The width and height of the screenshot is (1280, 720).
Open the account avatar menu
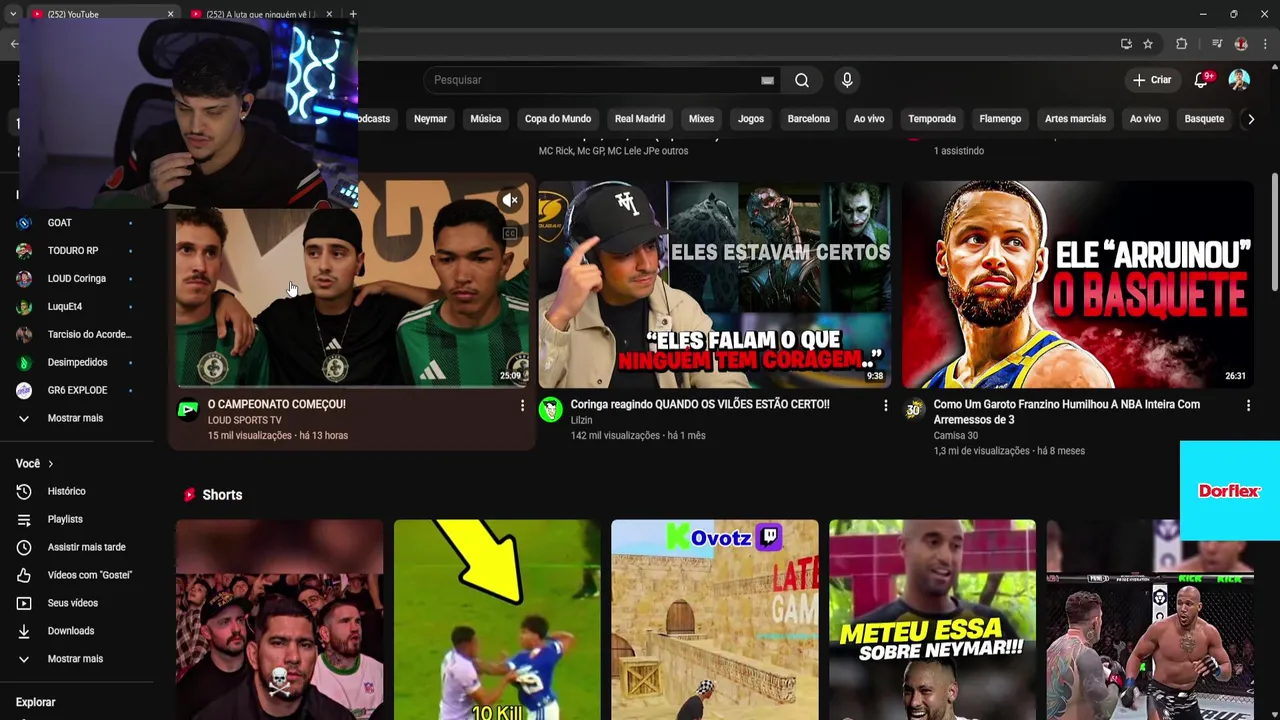click(1239, 80)
